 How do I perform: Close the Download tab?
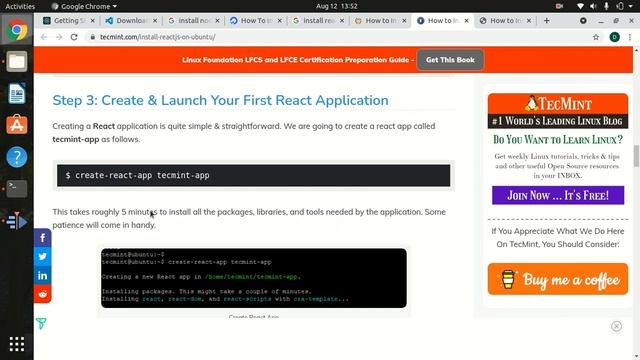pos(155,20)
